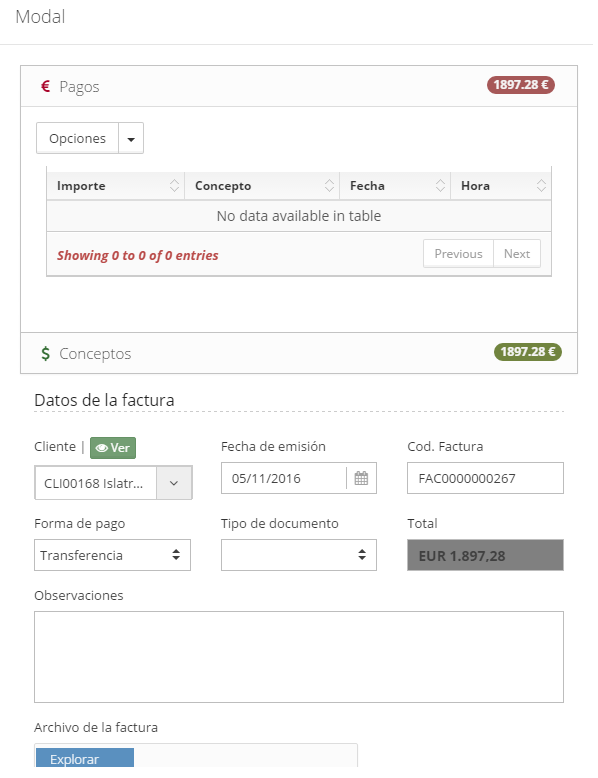Click the Explorar file browse button
Image resolution: width=598 pixels, height=778 pixels.
85,758
